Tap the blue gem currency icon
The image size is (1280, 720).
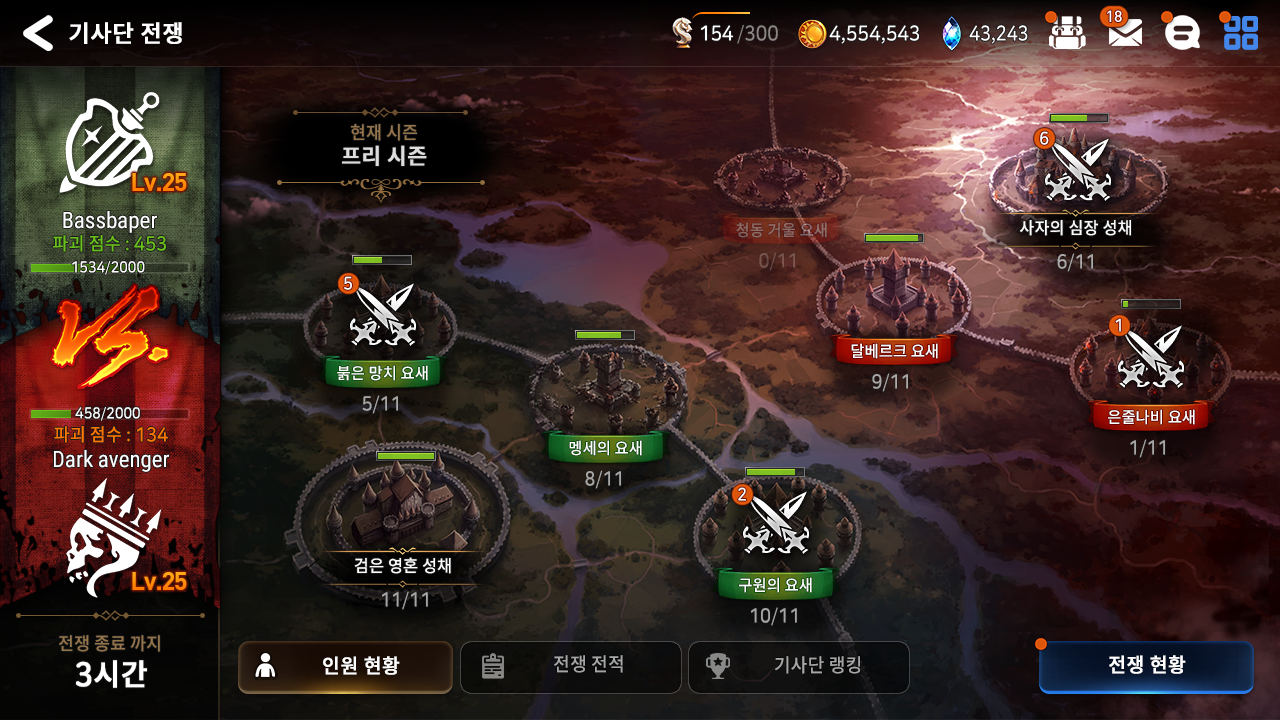point(951,34)
